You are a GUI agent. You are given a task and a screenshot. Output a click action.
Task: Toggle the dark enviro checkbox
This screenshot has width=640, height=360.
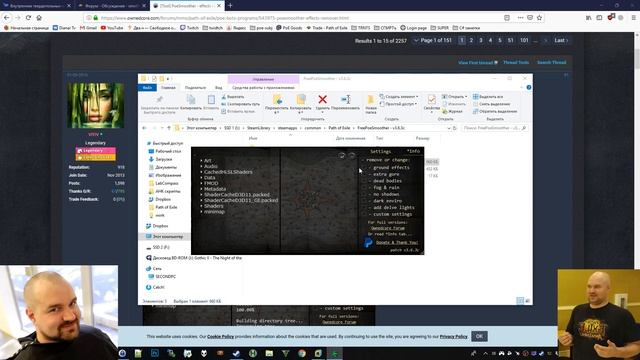(x=364, y=201)
